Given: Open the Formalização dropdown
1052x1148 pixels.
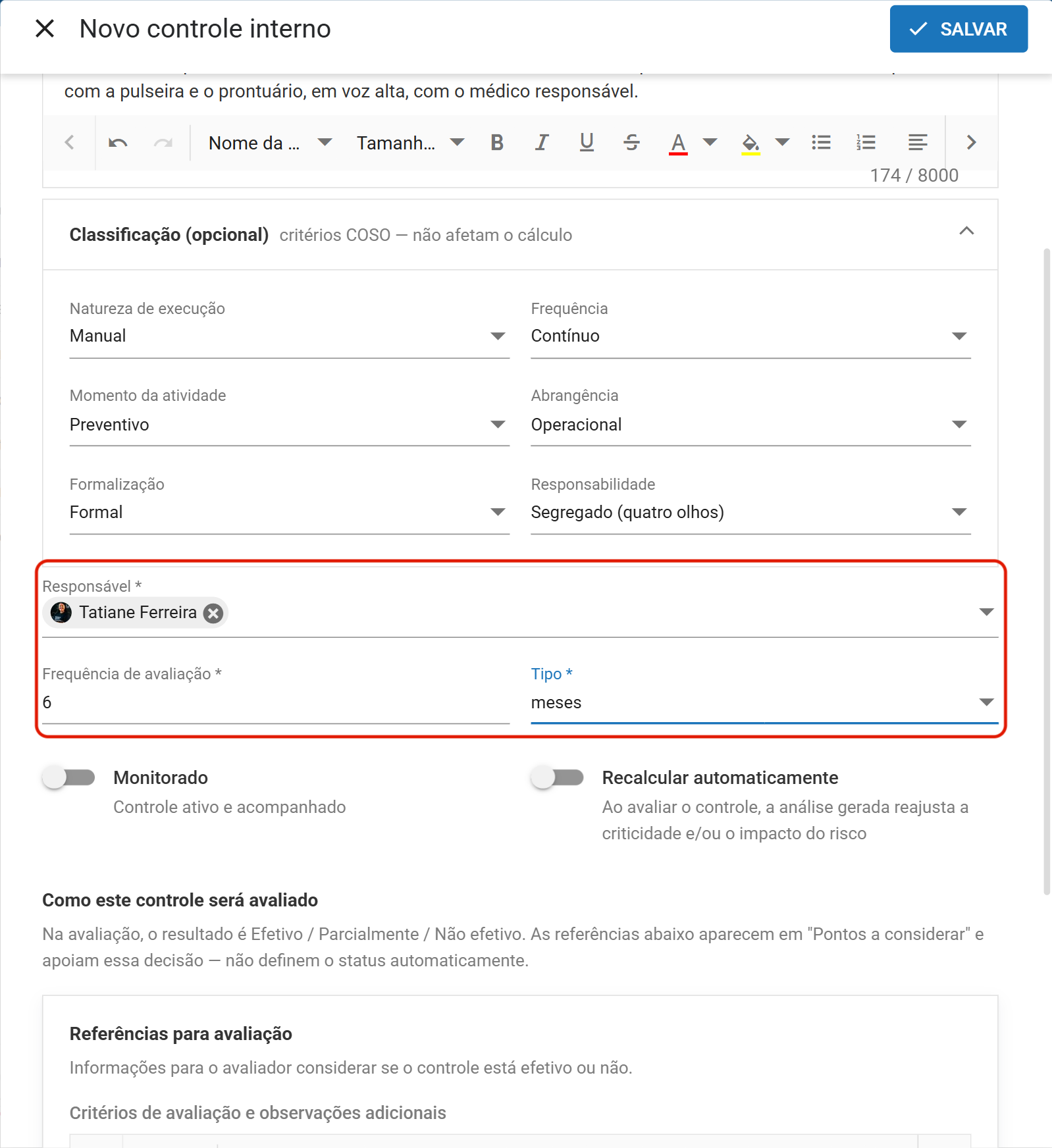Looking at the screenshot, I should coord(290,512).
